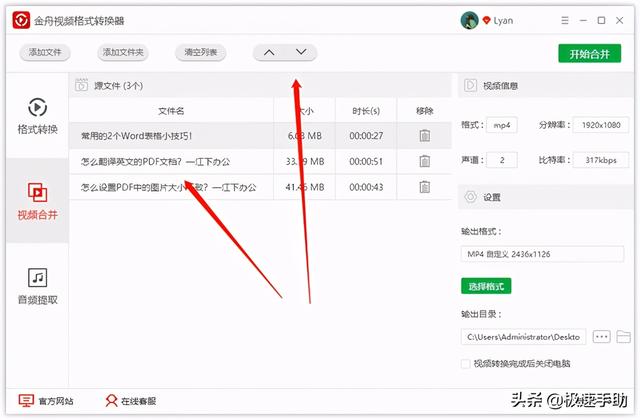Choose output format via 选择格式 button

point(486,286)
